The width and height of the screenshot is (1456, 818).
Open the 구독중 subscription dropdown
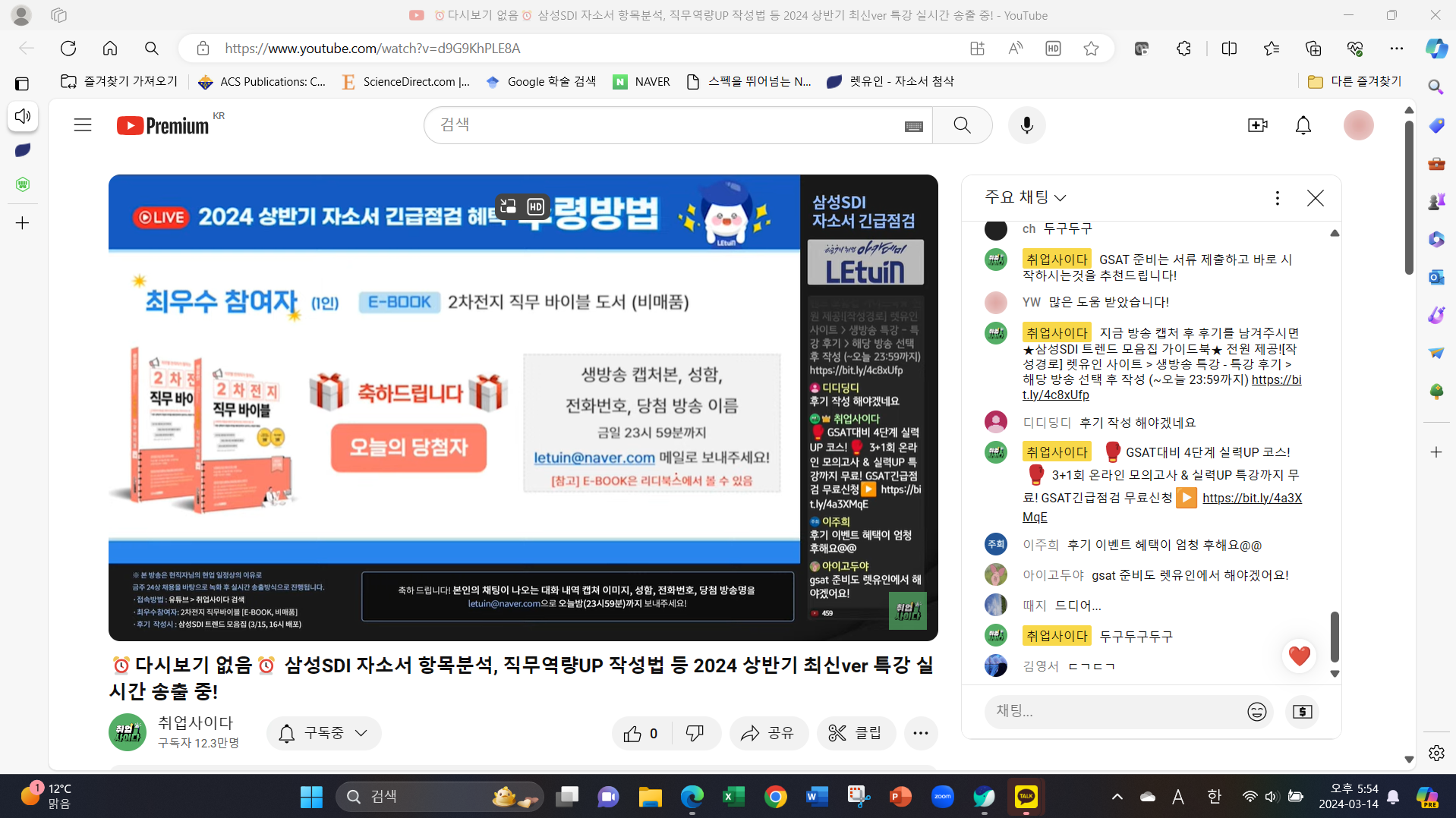(323, 733)
